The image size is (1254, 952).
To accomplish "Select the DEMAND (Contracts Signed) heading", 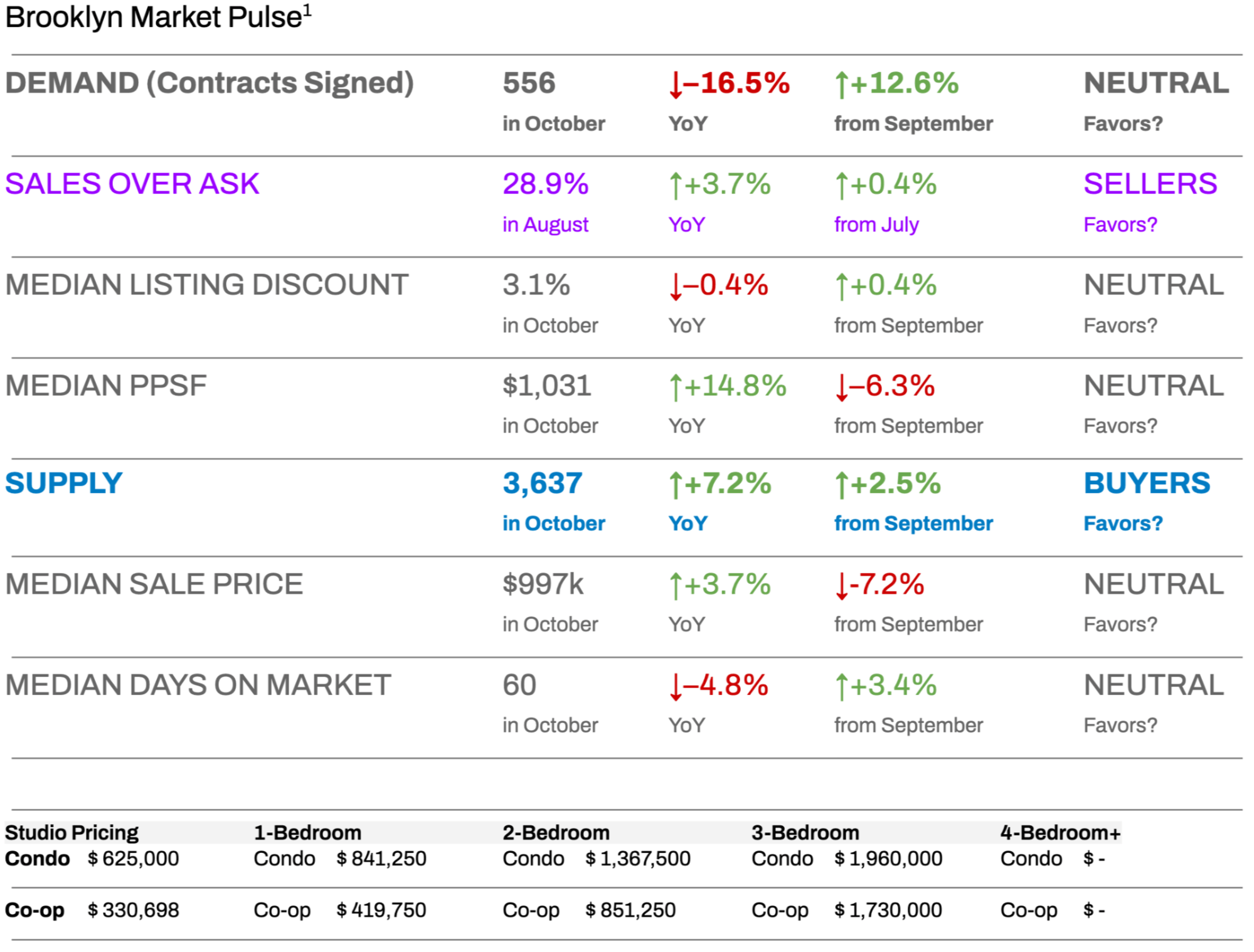I will pyautogui.click(x=210, y=83).
